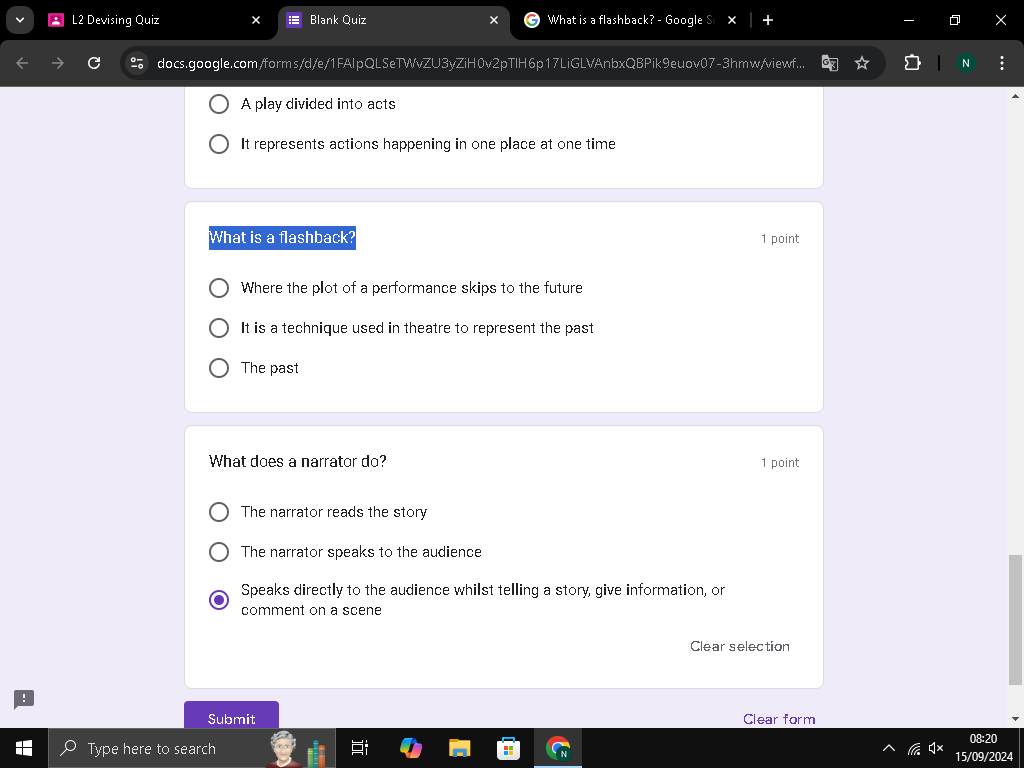Click the Chrome taskbar icon
Screen dimensions: 1024x768
558,748
